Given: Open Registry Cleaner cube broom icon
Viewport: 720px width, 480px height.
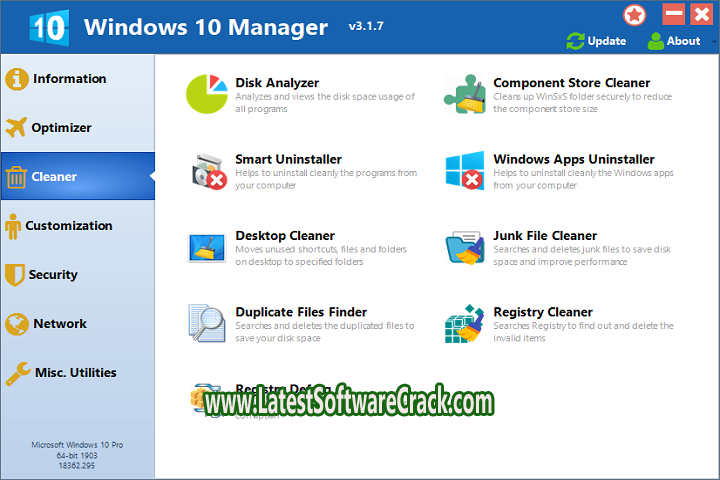Looking at the screenshot, I should (465, 323).
